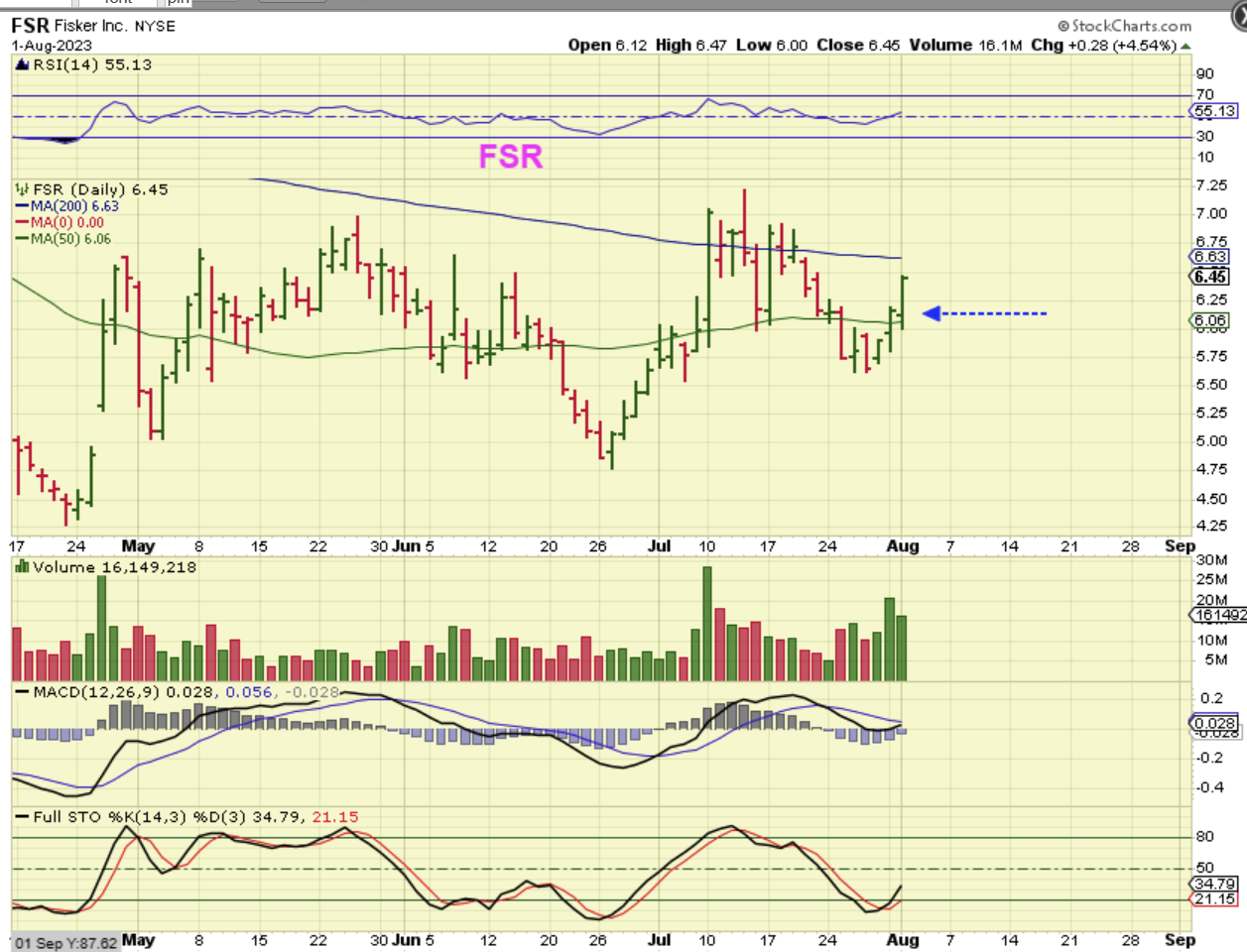Viewport: 1247px width, 952px height.
Task: Click the boxed 55.13 RSI value on the right axis
Action: 1215,111
